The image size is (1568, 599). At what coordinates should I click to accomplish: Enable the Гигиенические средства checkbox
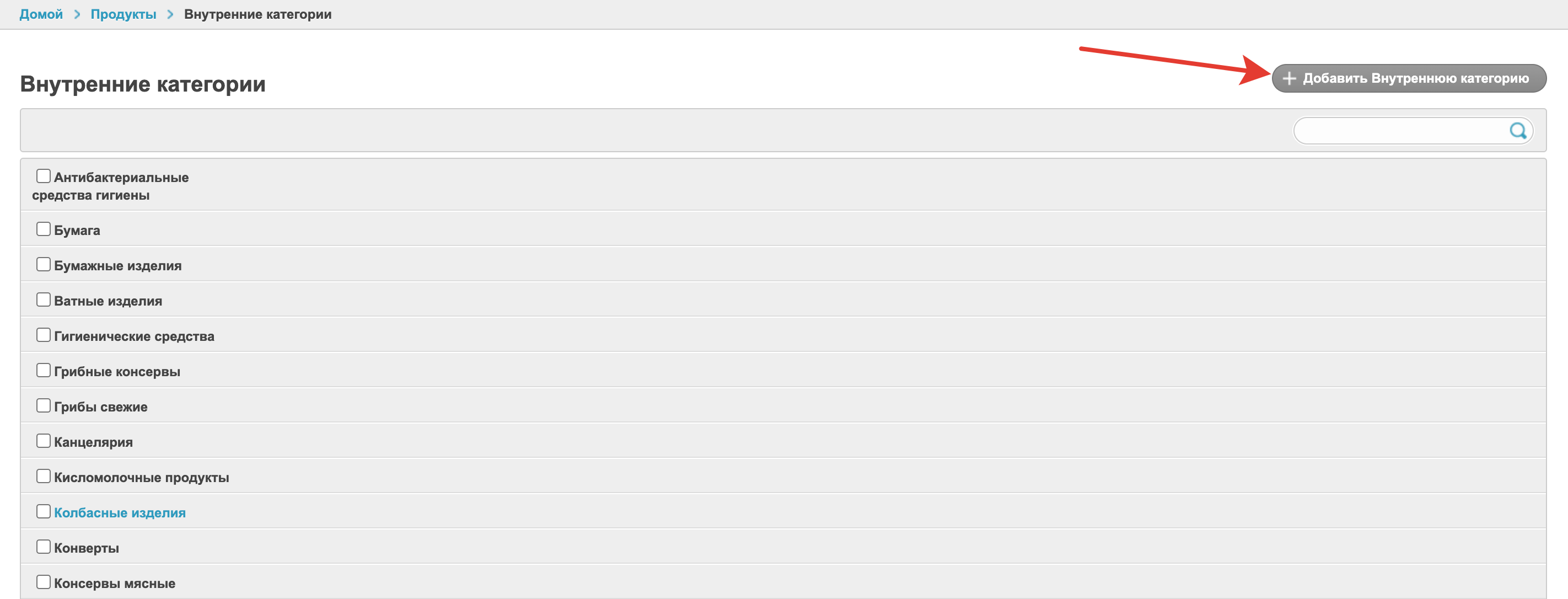click(43, 335)
